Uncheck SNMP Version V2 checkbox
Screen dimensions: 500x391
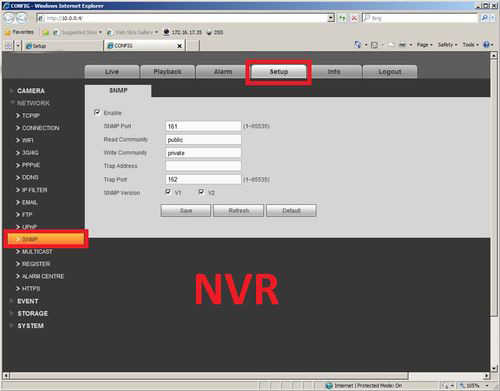(201, 192)
